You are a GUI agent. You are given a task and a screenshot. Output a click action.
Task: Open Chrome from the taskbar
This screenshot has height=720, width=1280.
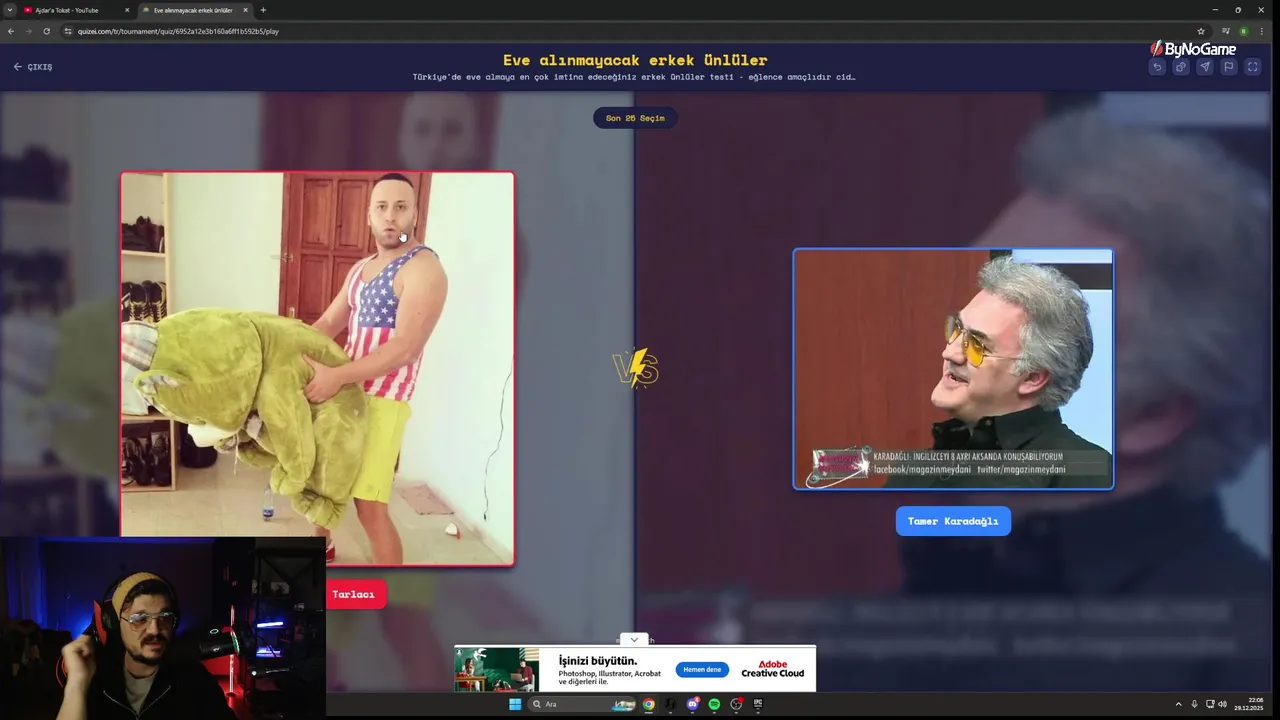(648, 704)
